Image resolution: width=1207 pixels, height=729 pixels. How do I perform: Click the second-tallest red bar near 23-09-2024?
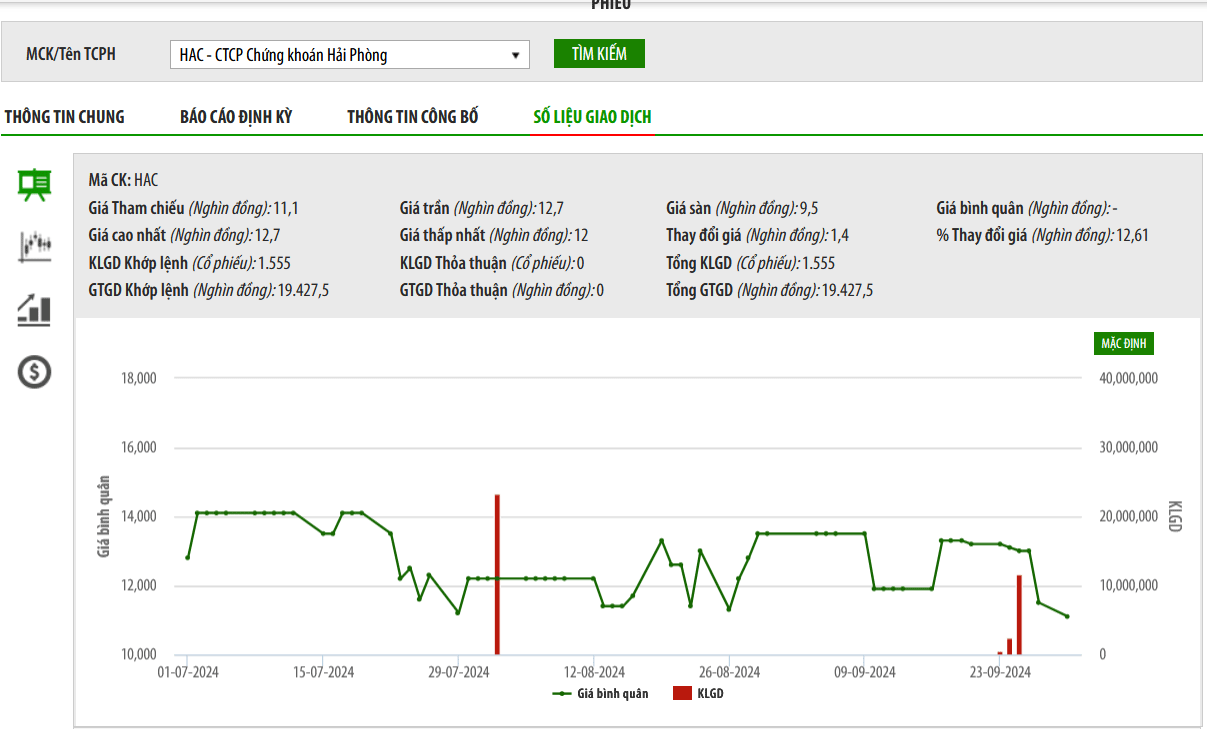click(x=1019, y=615)
